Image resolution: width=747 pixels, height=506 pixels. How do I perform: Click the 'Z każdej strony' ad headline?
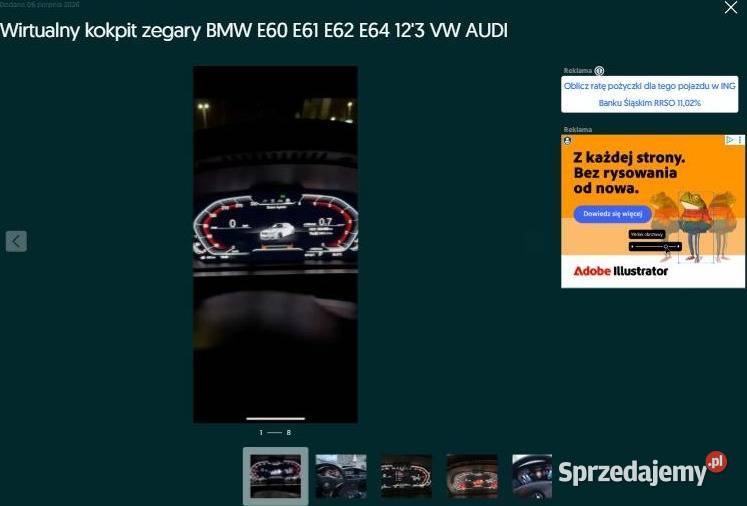coord(629,172)
